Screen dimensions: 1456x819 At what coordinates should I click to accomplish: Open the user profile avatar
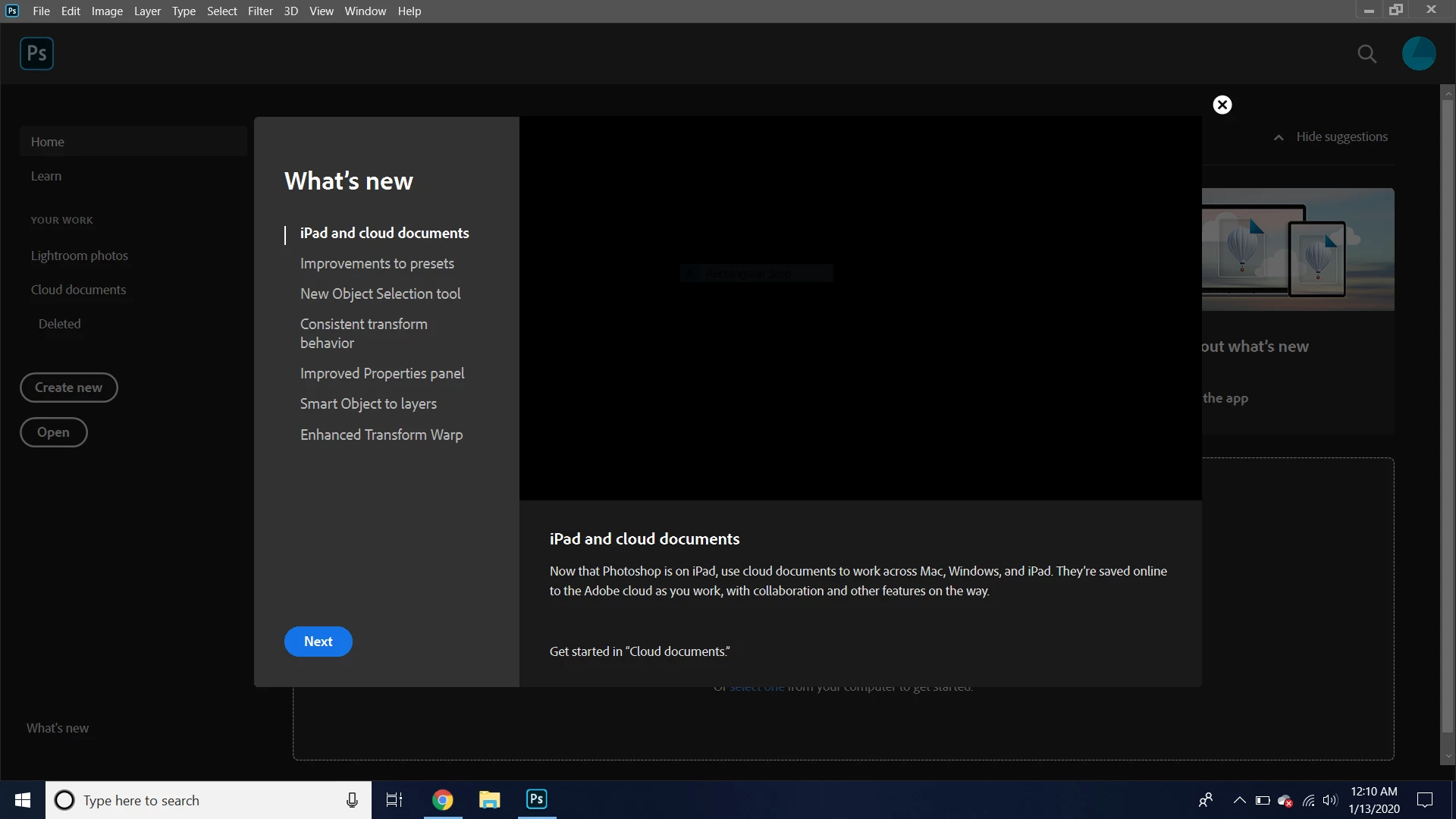pyautogui.click(x=1418, y=54)
